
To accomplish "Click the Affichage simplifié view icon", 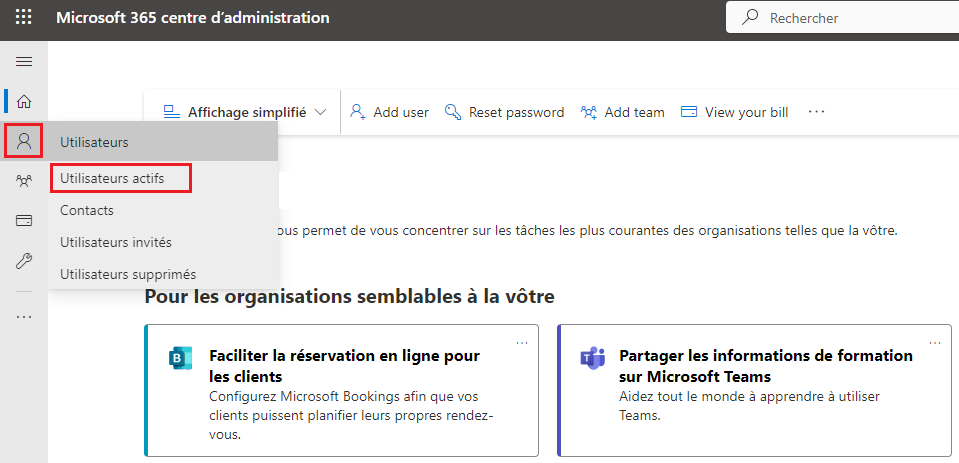I will click(x=172, y=112).
